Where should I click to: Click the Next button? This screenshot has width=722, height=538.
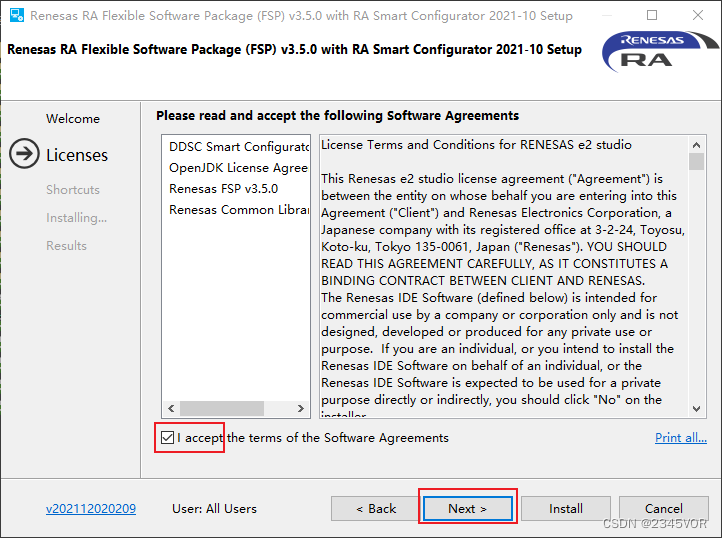tap(467, 508)
